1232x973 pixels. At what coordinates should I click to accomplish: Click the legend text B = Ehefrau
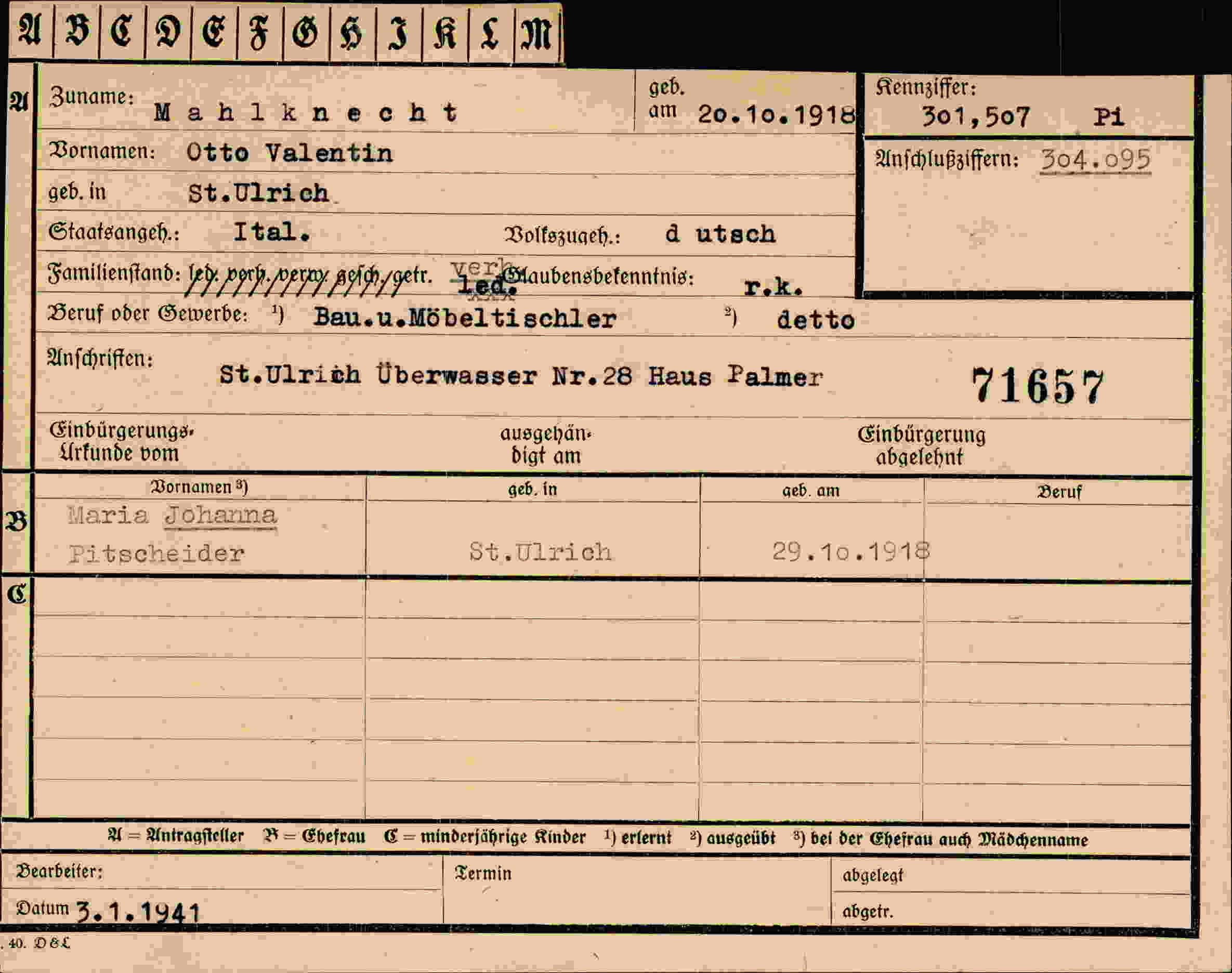tap(314, 836)
